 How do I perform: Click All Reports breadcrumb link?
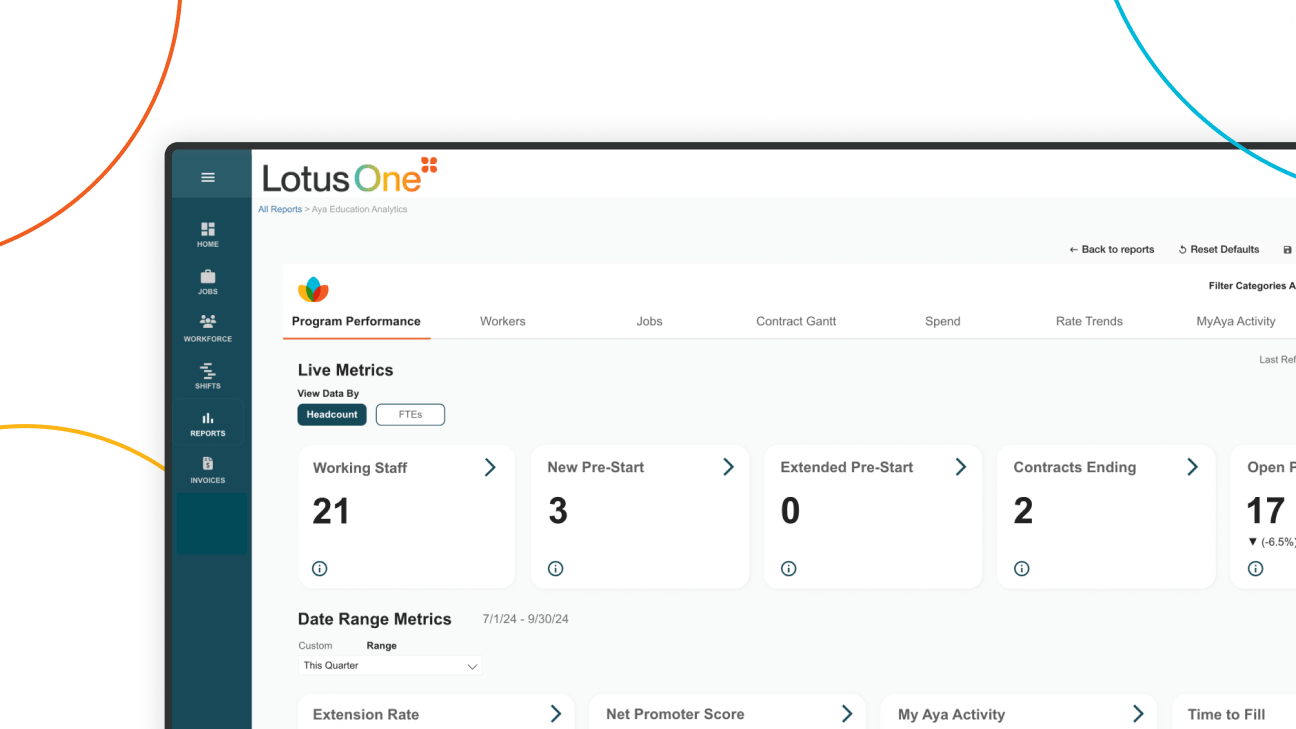coord(280,210)
